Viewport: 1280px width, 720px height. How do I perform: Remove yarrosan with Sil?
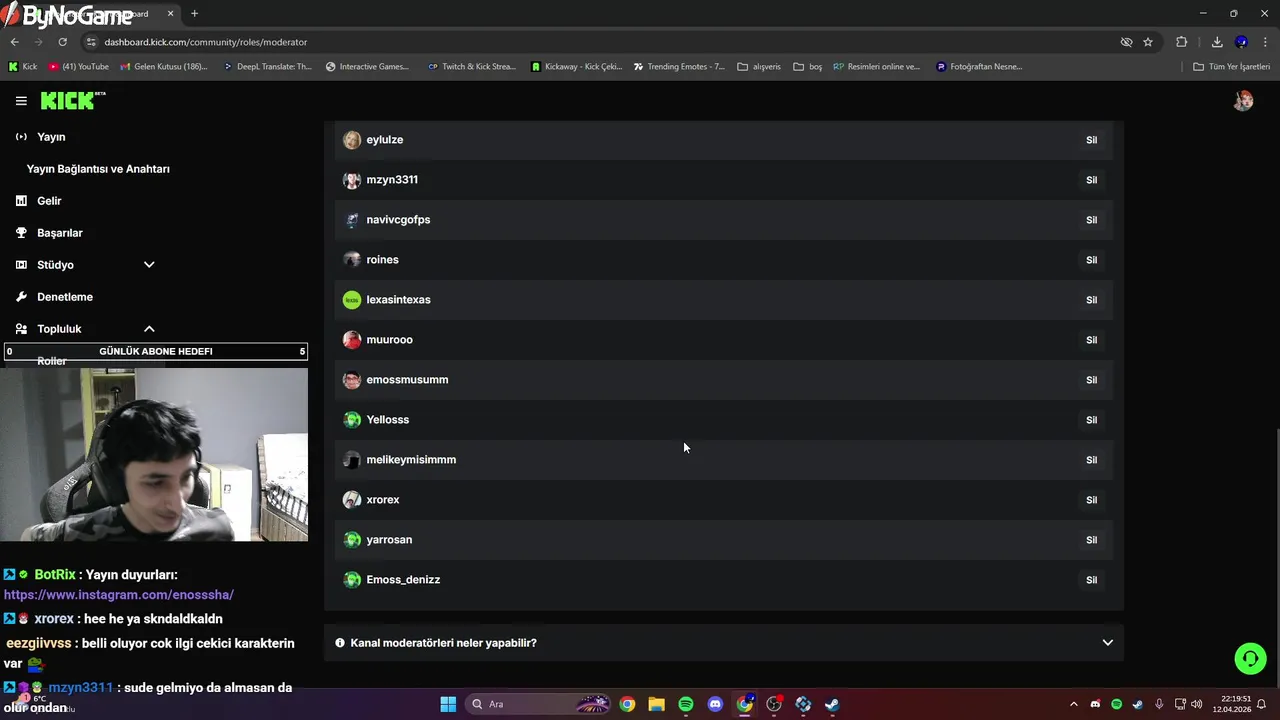click(x=1091, y=540)
